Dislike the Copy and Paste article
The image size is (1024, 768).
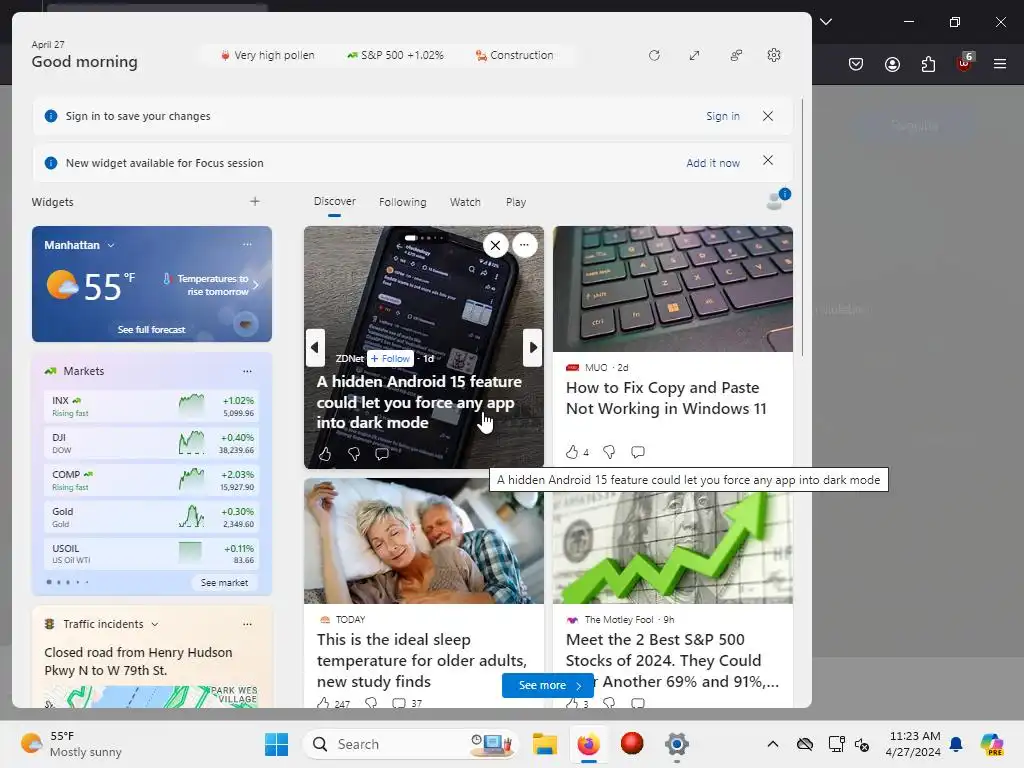tap(609, 451)
